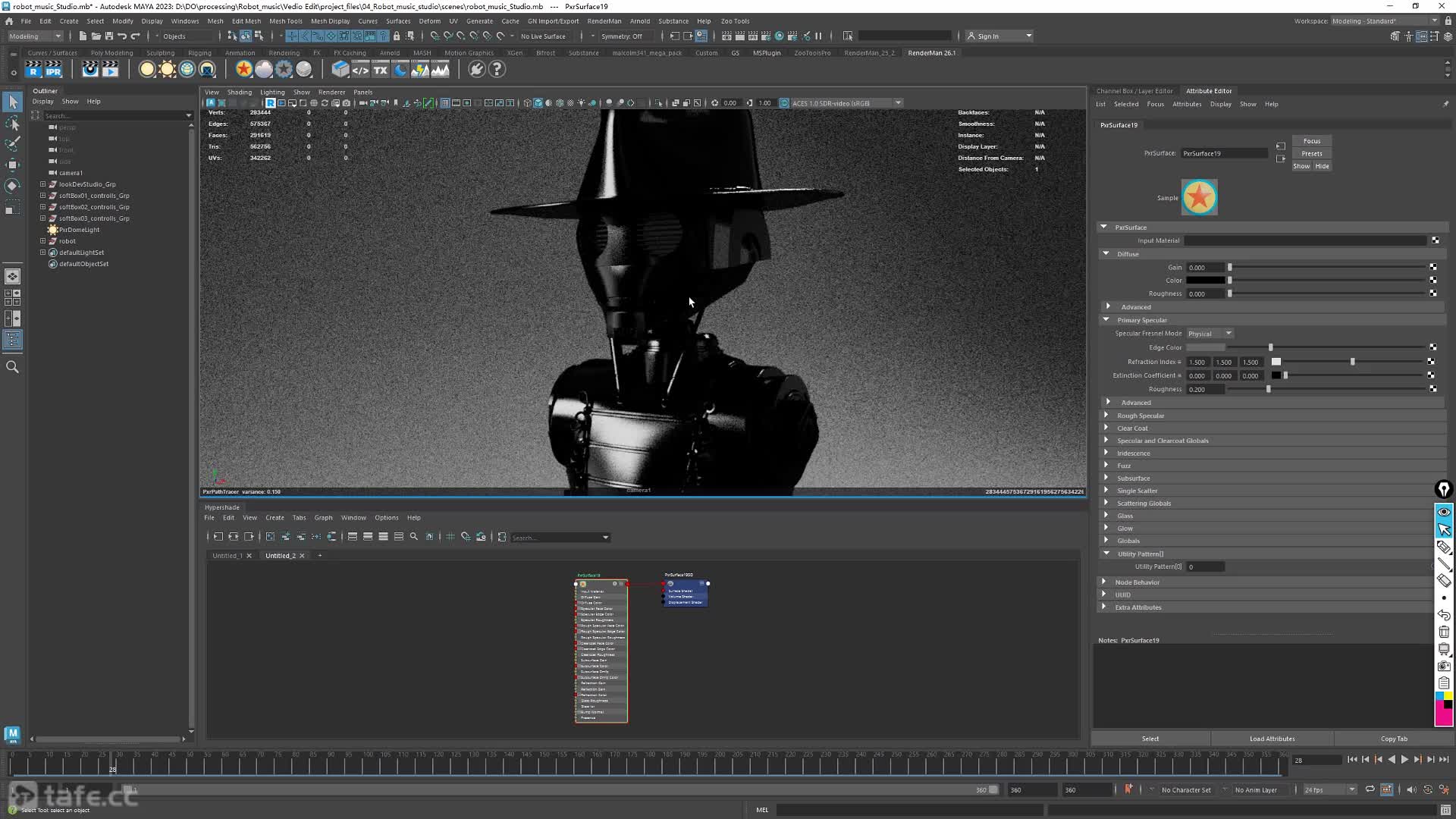Map the Input Material via checker icon

point(1436,240)
